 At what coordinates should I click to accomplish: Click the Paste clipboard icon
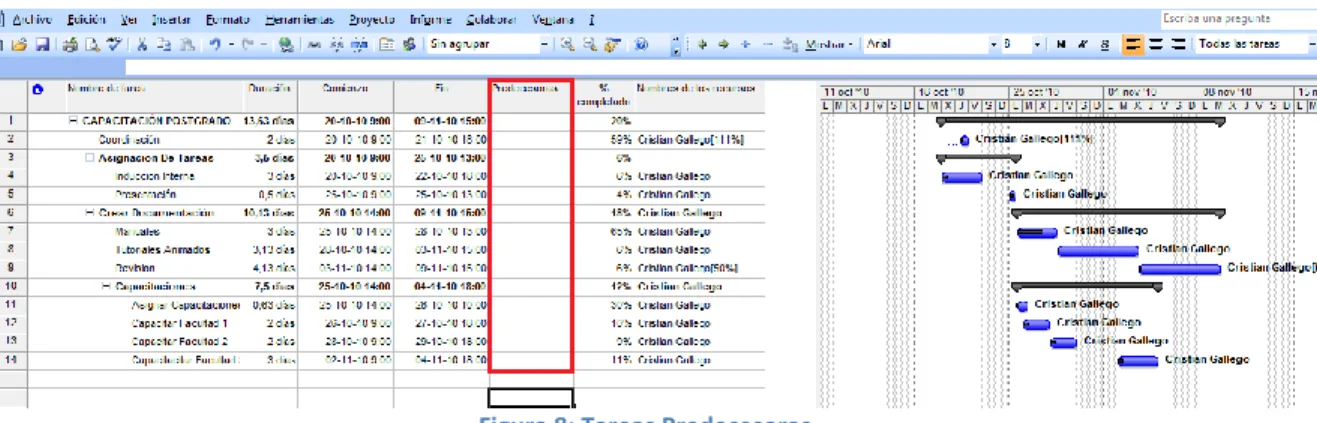point(187,44)
